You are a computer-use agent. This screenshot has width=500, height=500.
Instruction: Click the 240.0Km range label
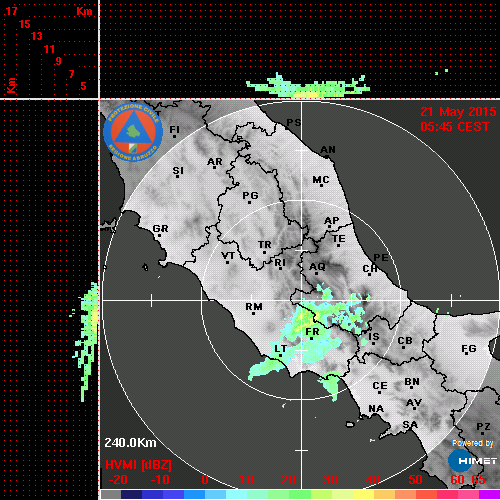(x=130, y=443)
